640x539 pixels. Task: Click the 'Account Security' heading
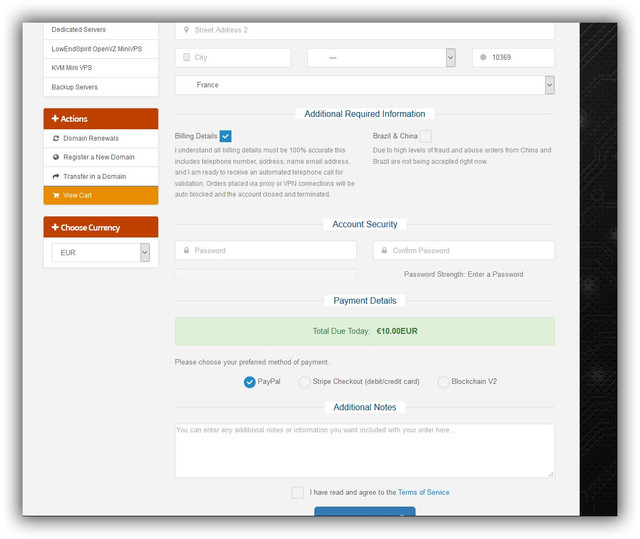pyautogui.click(x=364, y=224)
